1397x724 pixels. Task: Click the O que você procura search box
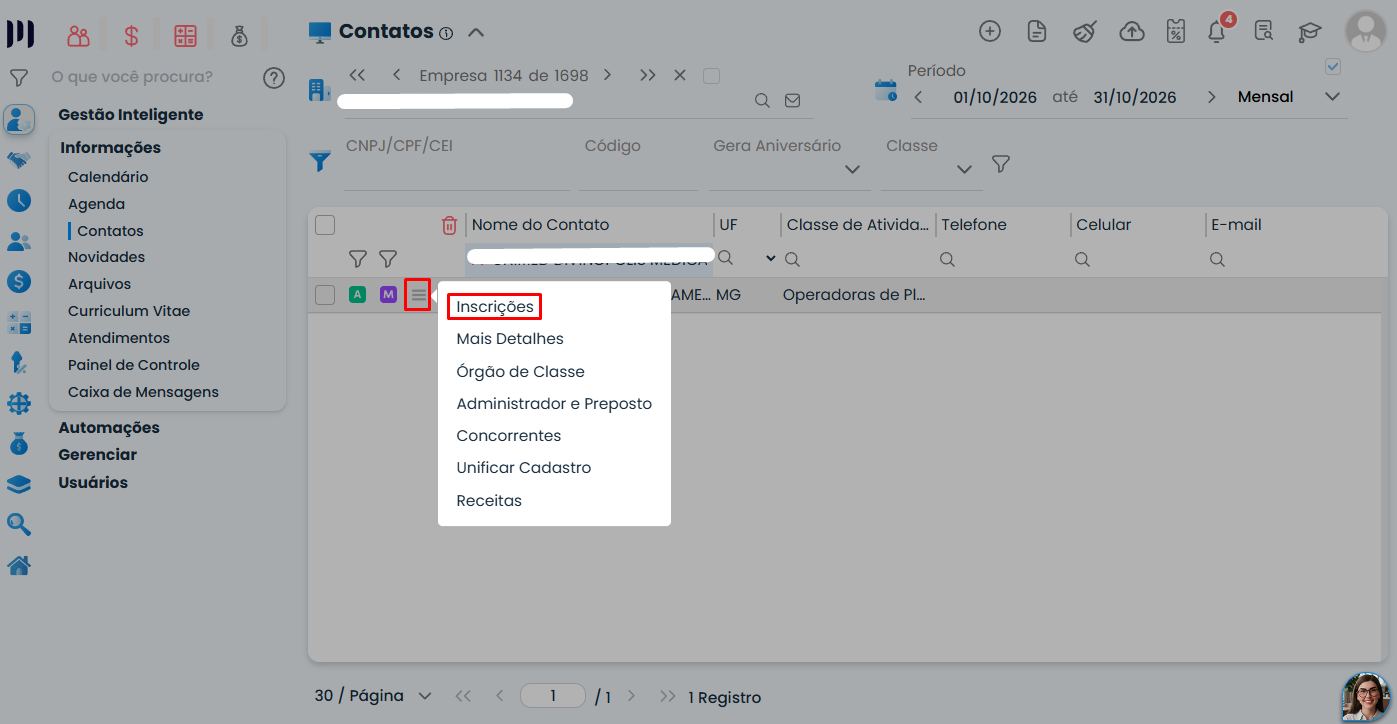pos(132,77)
